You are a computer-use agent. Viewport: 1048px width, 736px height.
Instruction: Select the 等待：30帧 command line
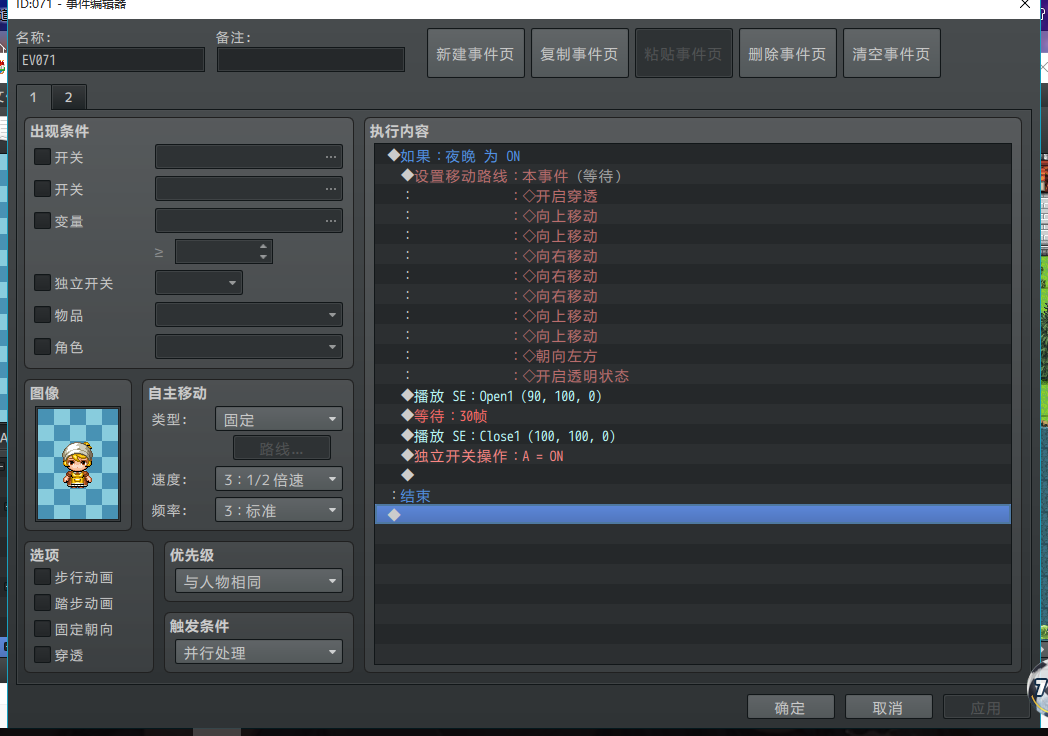(x=692, y=416)
